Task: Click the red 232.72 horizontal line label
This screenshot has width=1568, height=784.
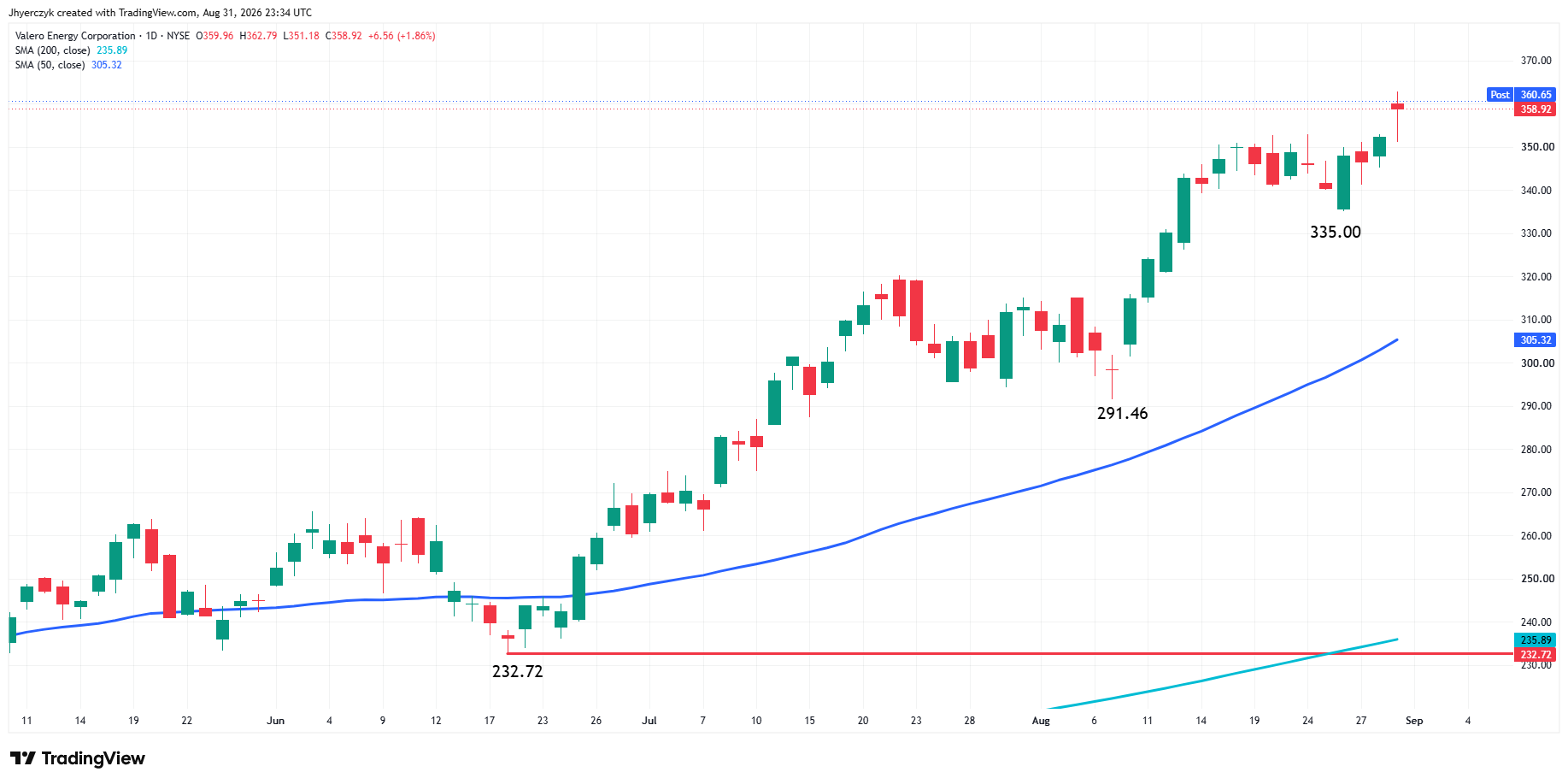Action: click(x=1535, y=655)
